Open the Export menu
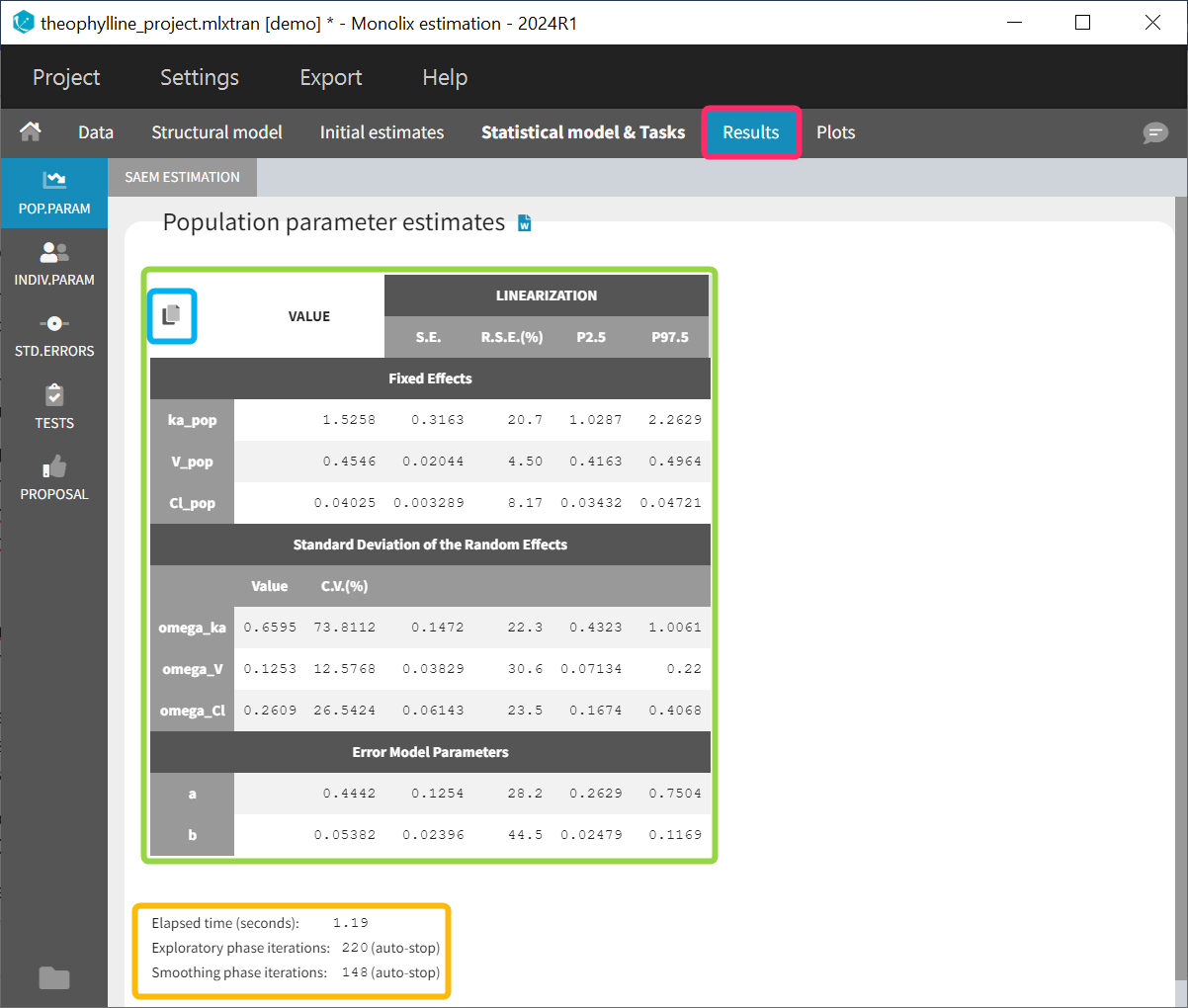Screen dimensions: 1188x1008 click(330, 77)
